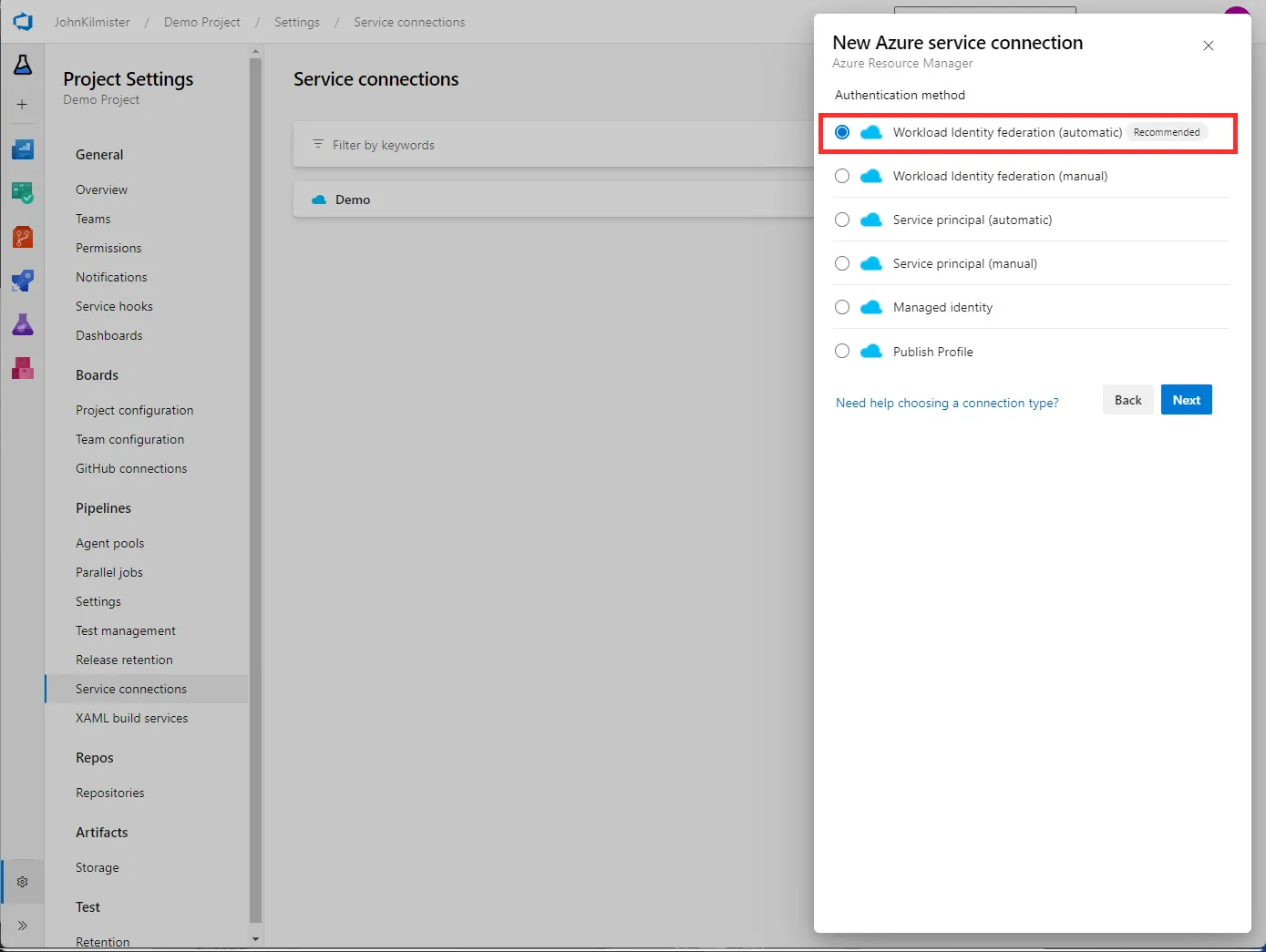Viewport: 1266px width, 952px height.
Task: Click the Recommended badge
Action: 1167,132
